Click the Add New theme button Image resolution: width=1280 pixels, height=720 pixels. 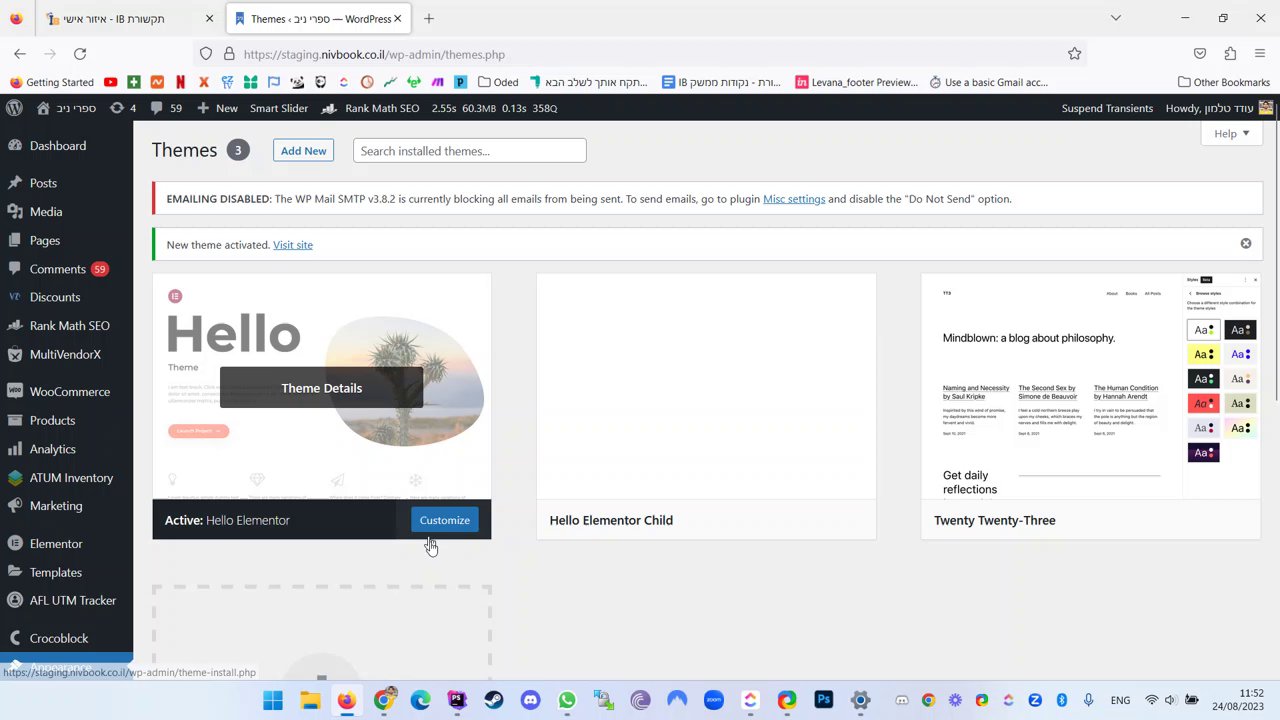click(303, 151)
